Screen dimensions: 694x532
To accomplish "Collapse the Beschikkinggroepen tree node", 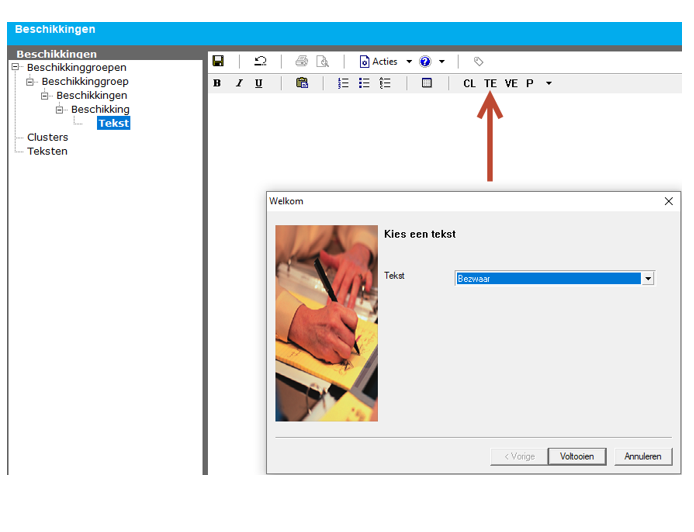I will pos(16,67).
